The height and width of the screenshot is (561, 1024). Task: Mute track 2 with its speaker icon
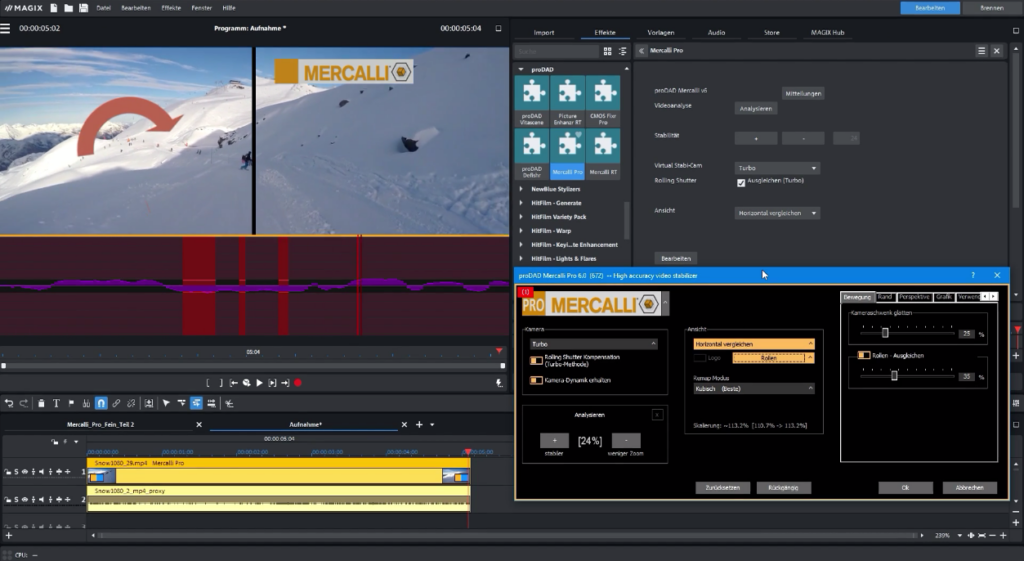(41, 500)
